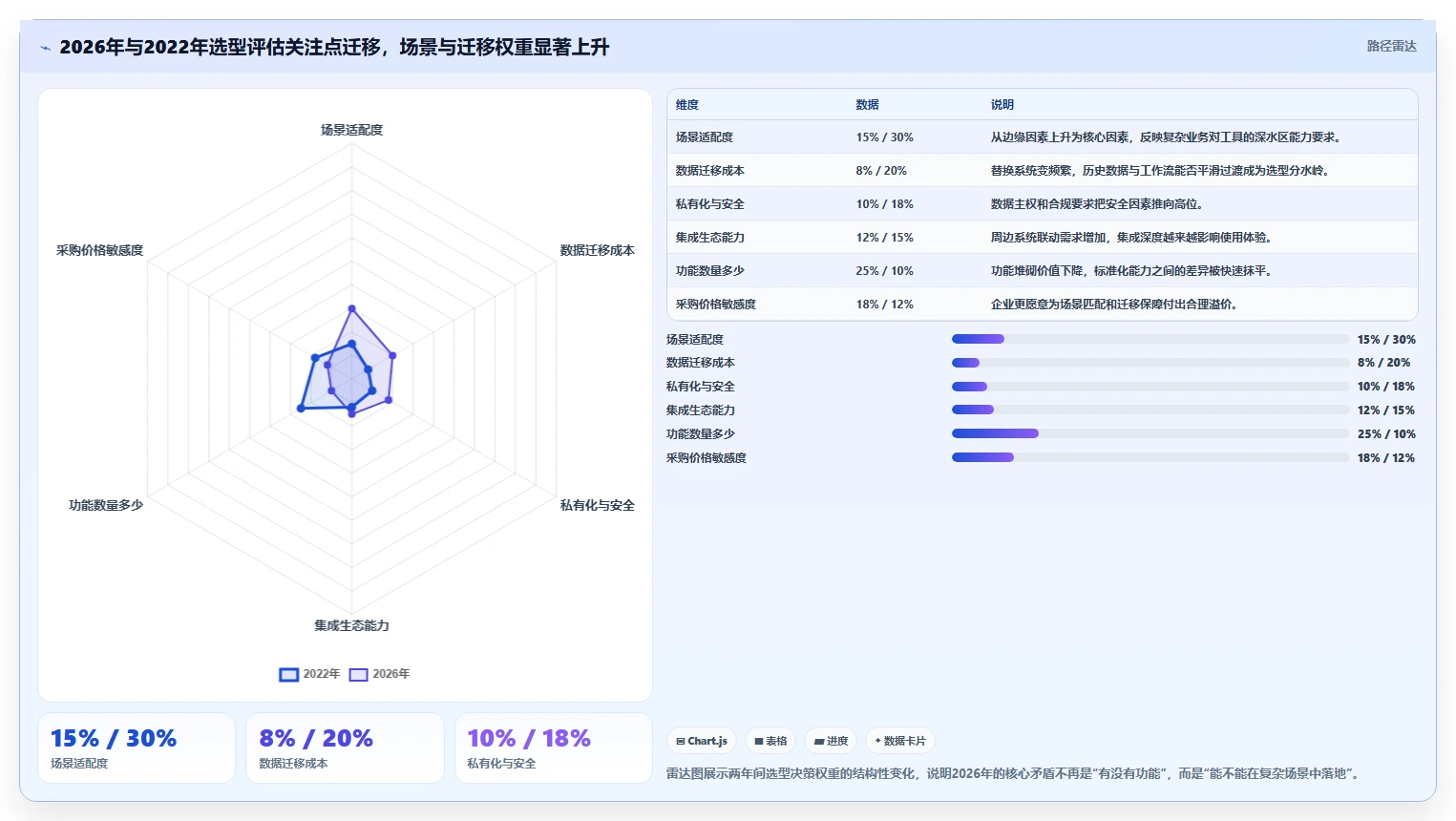Screen dimensions: 1456x821
Task: Click the table cell 12% / 15%
Action: click(884, 238)
